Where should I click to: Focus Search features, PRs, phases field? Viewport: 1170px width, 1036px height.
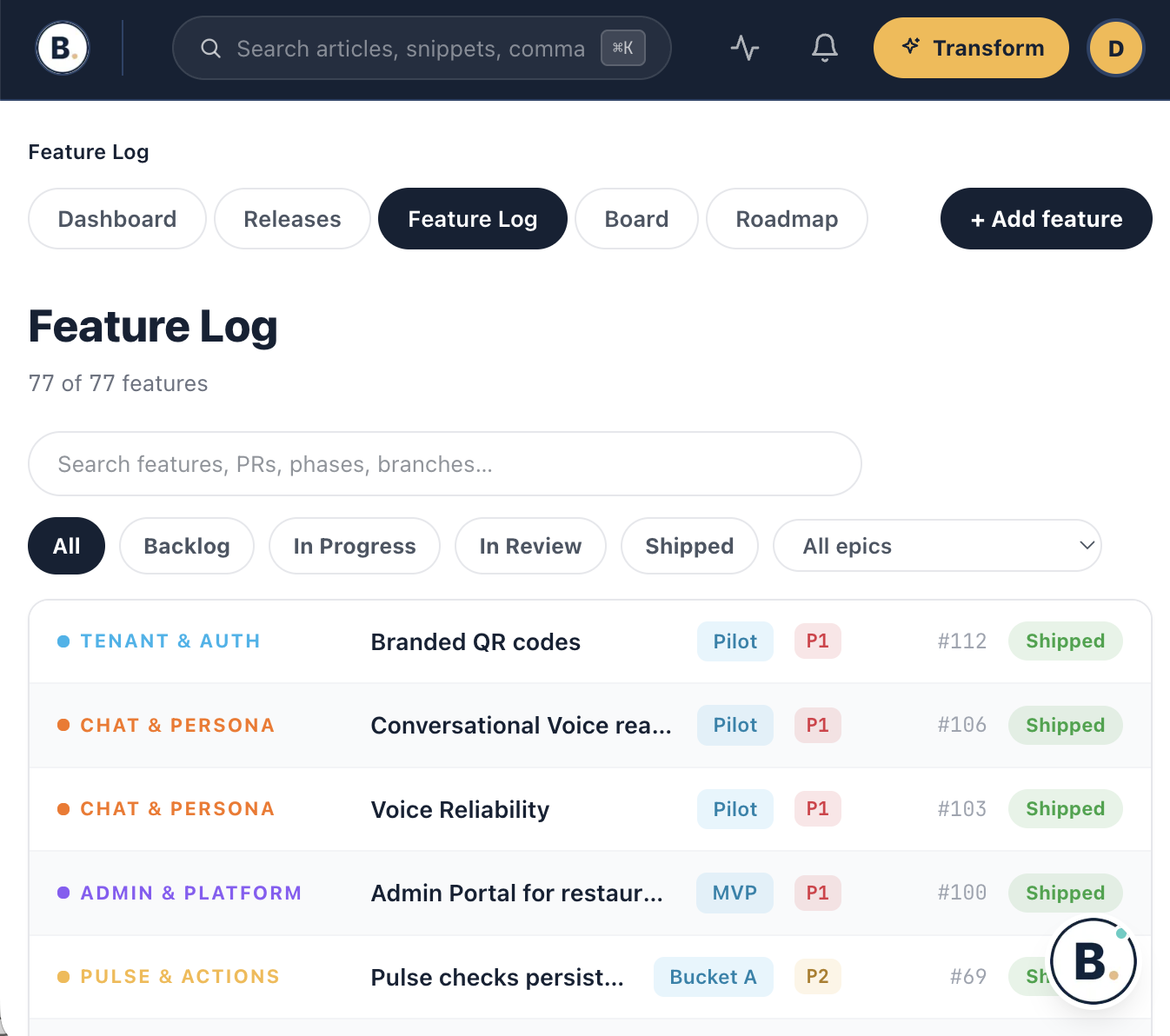click(x=445, y=464)
